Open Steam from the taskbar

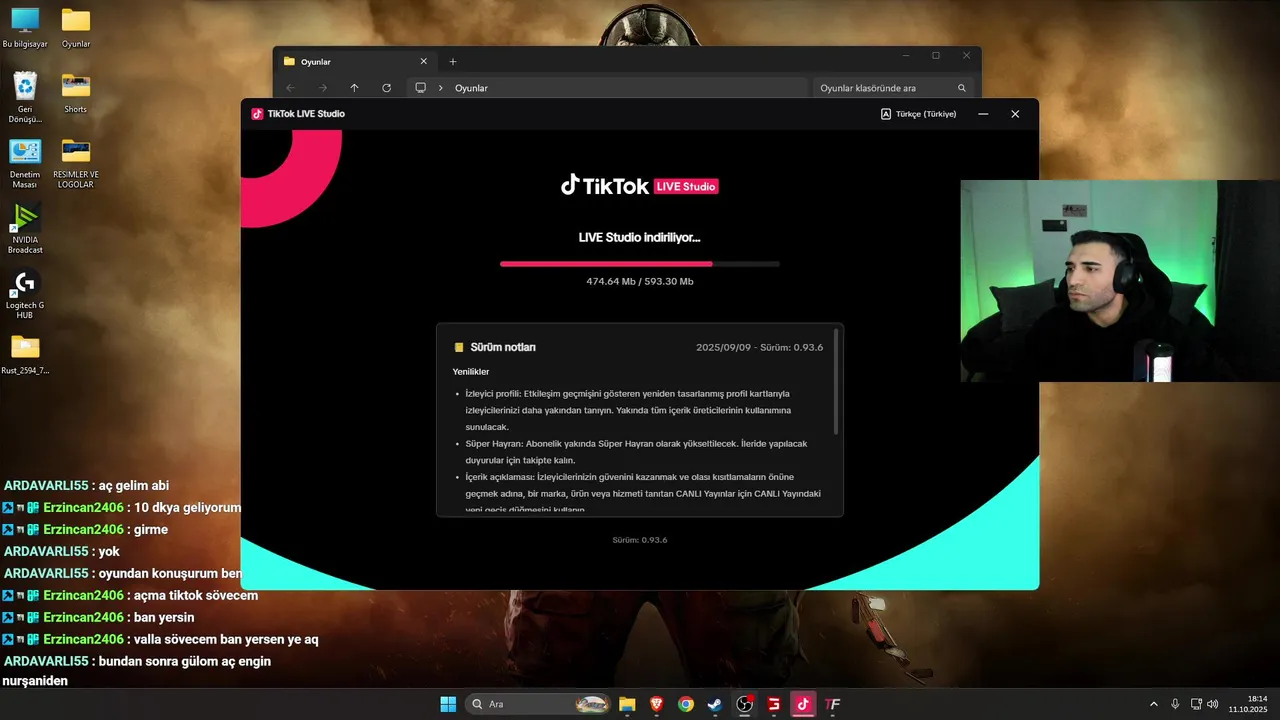pyautogui.click(x=715, y=704)
